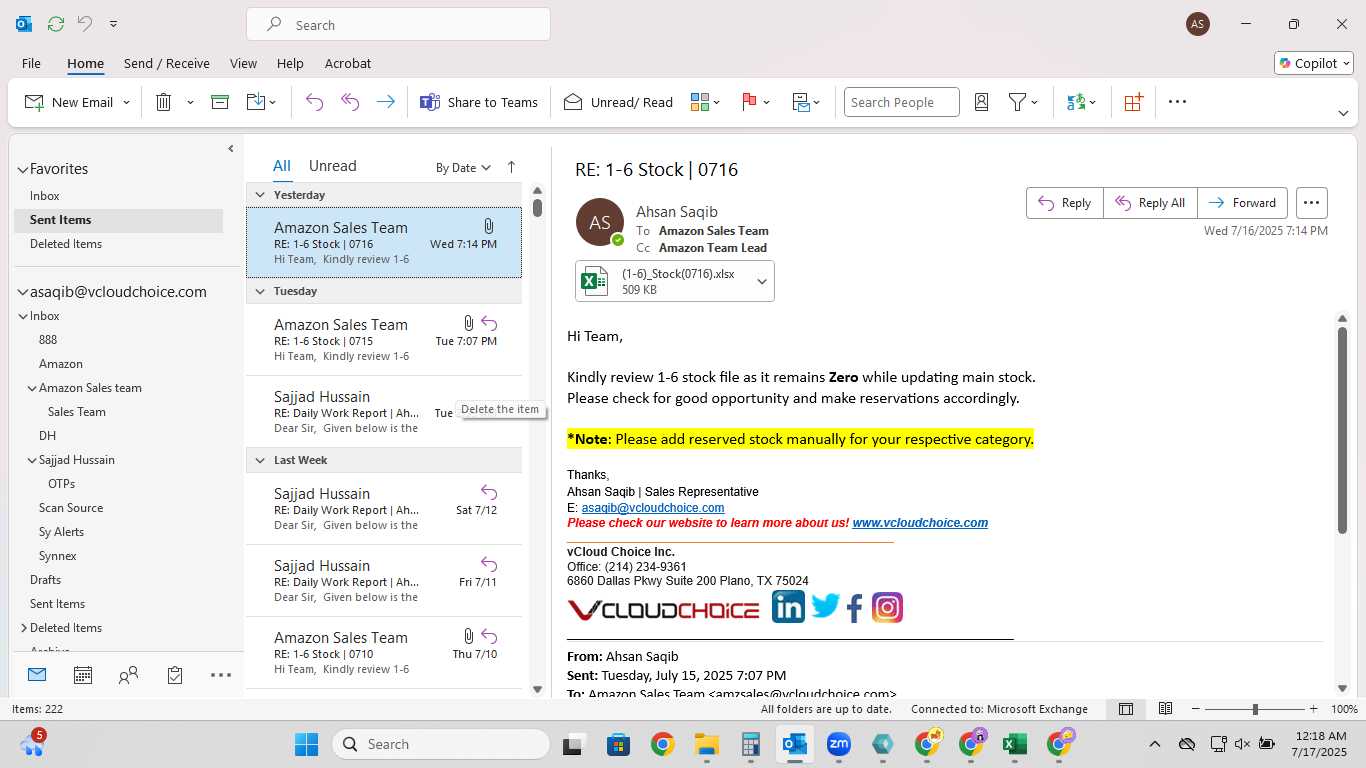Screen dimensions: 1366x768
Task: Click the Translate icon in ribbon
Action: pyautogui.click(x=1076, y=102)
